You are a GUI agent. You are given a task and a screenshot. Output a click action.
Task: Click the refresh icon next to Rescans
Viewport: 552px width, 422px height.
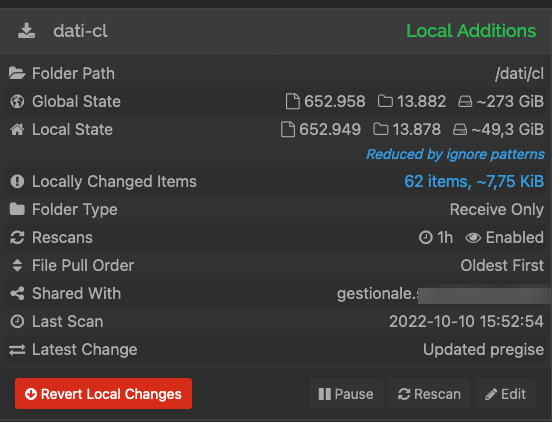(x=17, y=237)
